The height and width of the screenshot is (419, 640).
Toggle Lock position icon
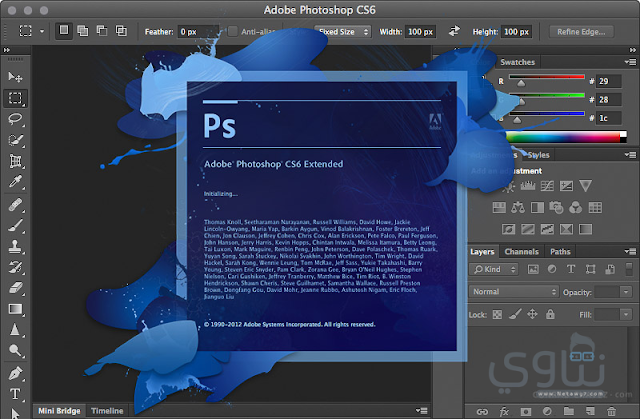[532, 314]
